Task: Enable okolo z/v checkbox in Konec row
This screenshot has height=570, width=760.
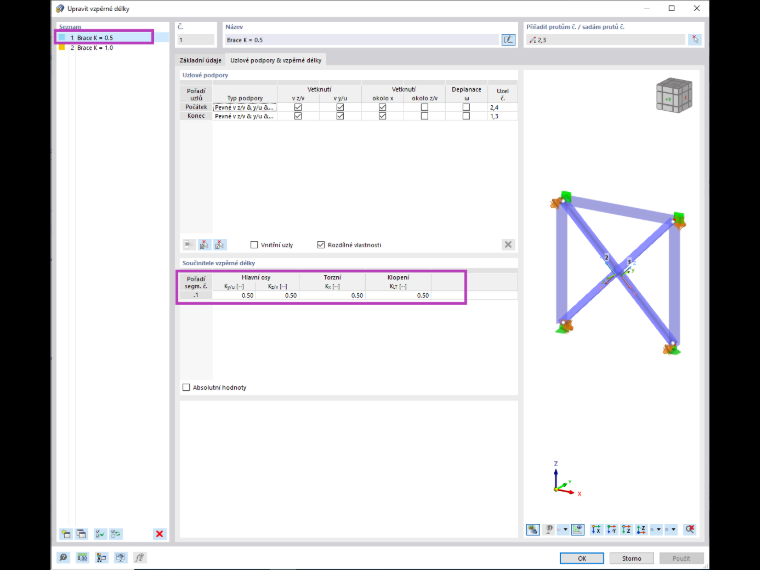Action: [x=425, y=116]
